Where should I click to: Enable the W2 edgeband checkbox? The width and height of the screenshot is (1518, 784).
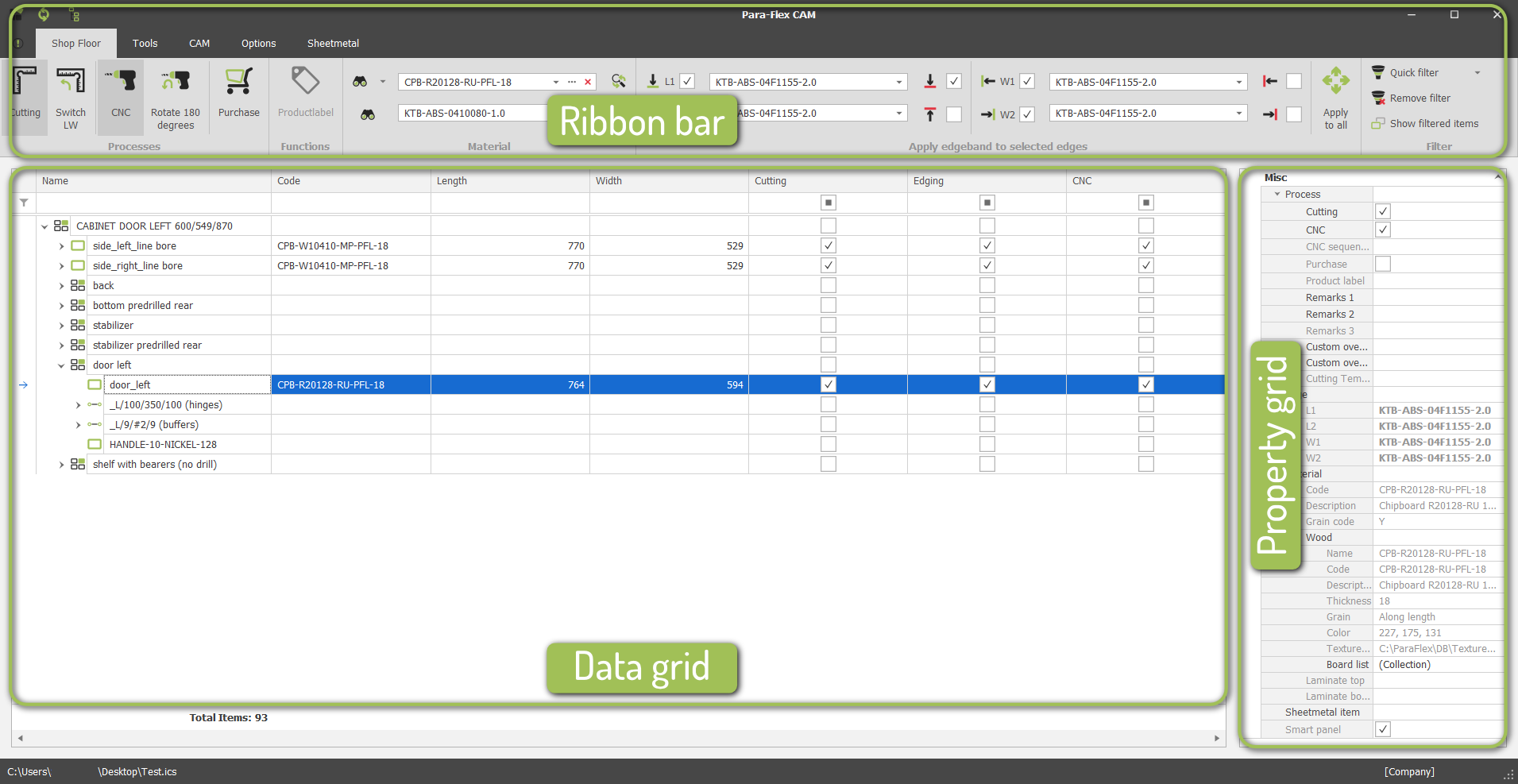(1027, 114)
